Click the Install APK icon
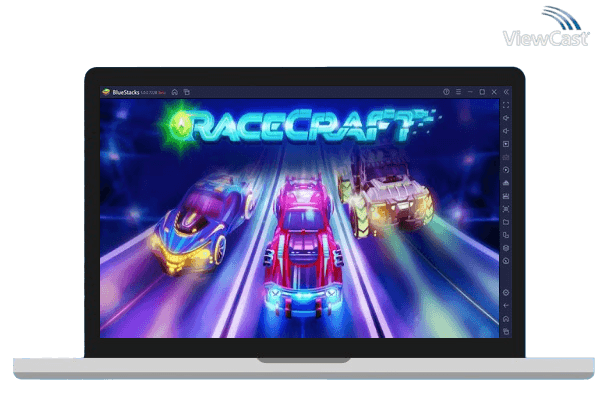 click(506, 183)
